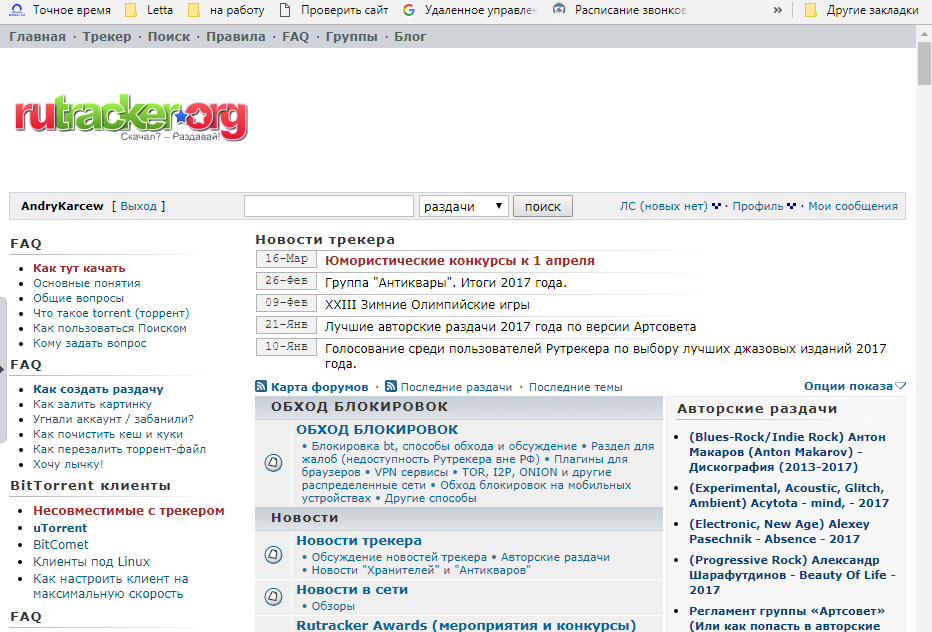Screen dimensions: 932x632
Task: Click the forum icon next to Новости в сети
Action: (x=273, y=596)
